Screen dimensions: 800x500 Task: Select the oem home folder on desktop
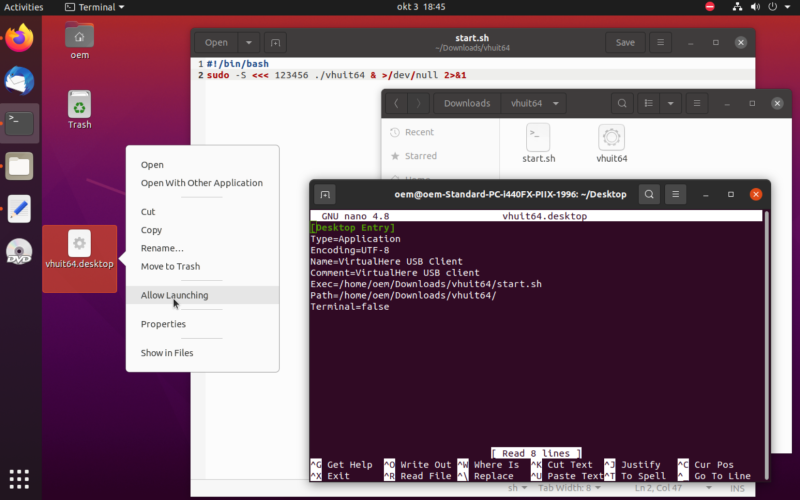pyautogui.click(x=80, y=41)
